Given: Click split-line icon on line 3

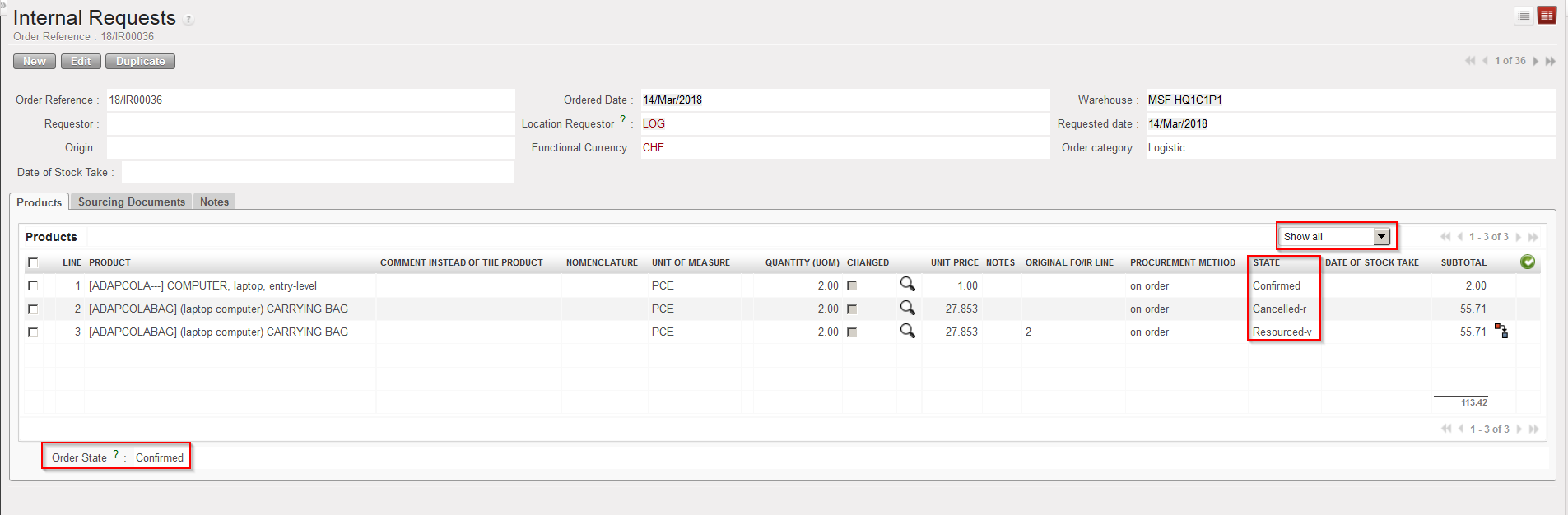Looking at the screenshot, I should pos(1501,332).
